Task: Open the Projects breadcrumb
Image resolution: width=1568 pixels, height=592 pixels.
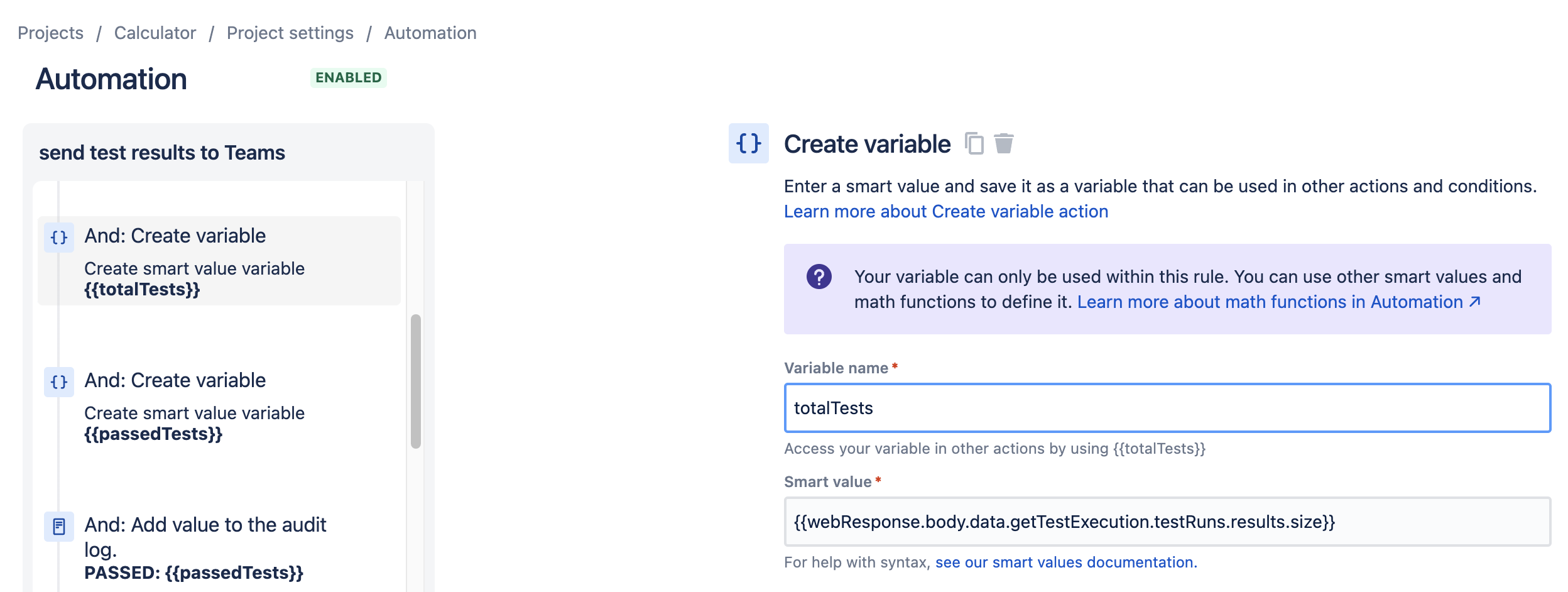Action: (50, 33)
